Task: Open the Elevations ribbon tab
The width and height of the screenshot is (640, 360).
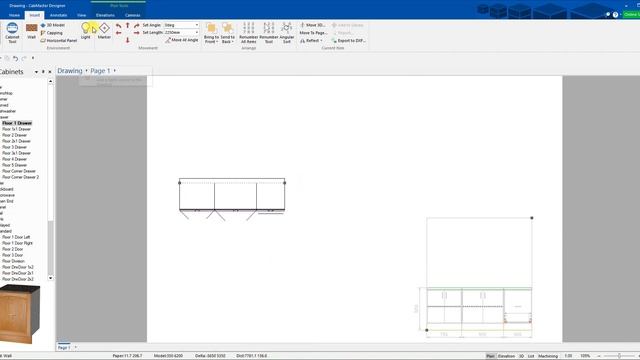Action: tap(105, 15)
